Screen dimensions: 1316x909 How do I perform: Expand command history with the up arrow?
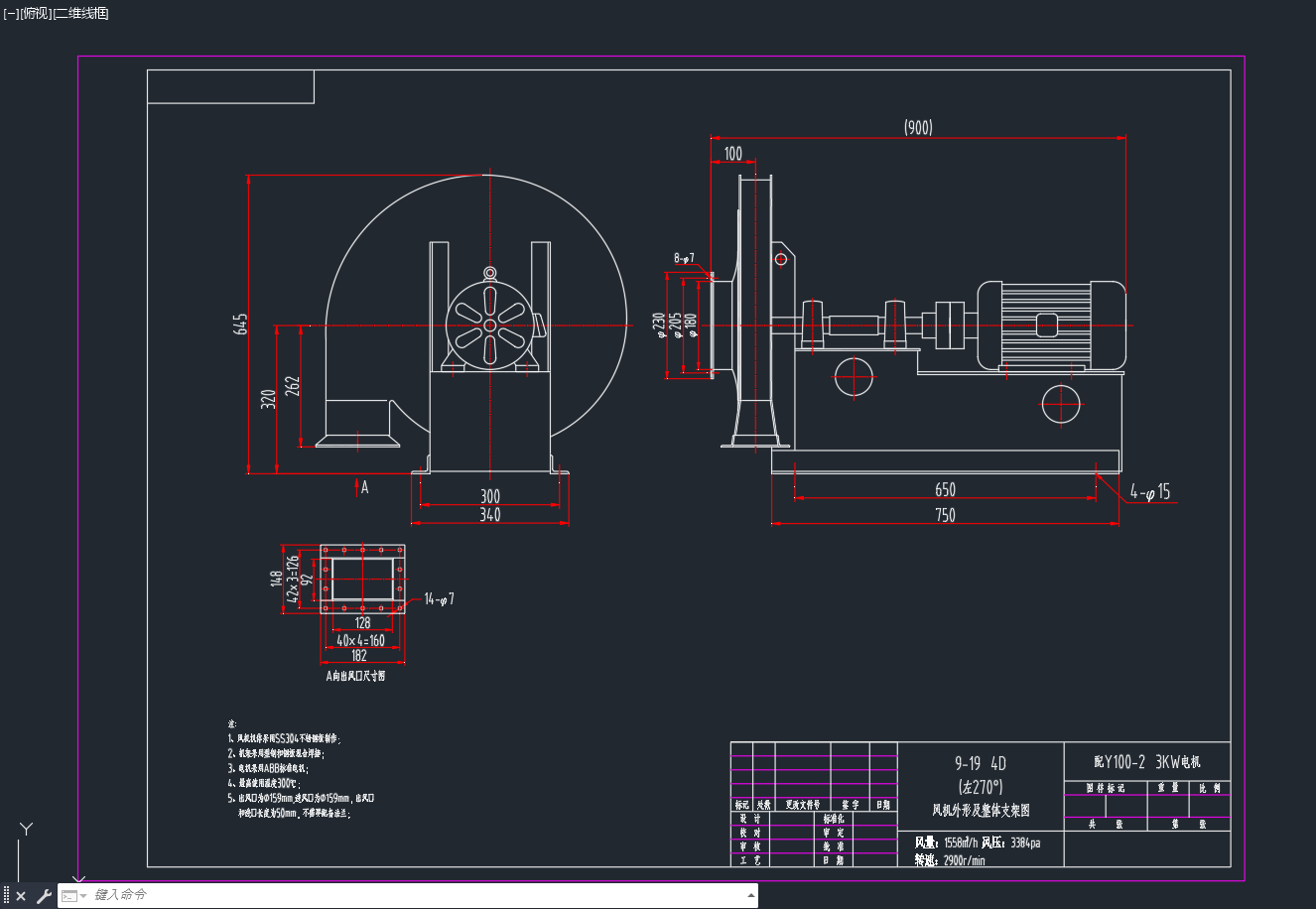coord(750,895)
